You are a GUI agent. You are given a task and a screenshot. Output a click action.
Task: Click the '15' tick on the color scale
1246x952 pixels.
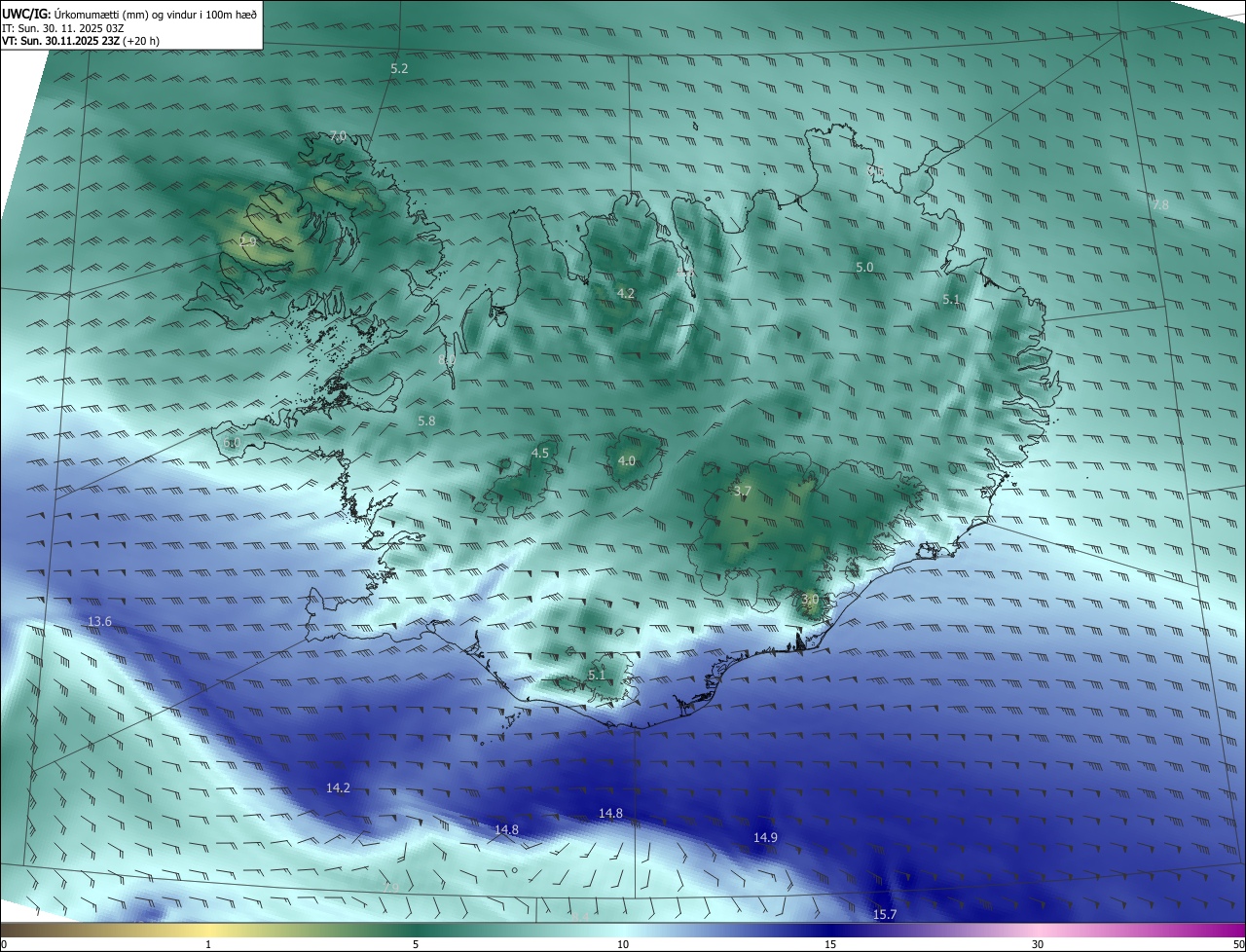pyautogui.click(x=830, y=944)
